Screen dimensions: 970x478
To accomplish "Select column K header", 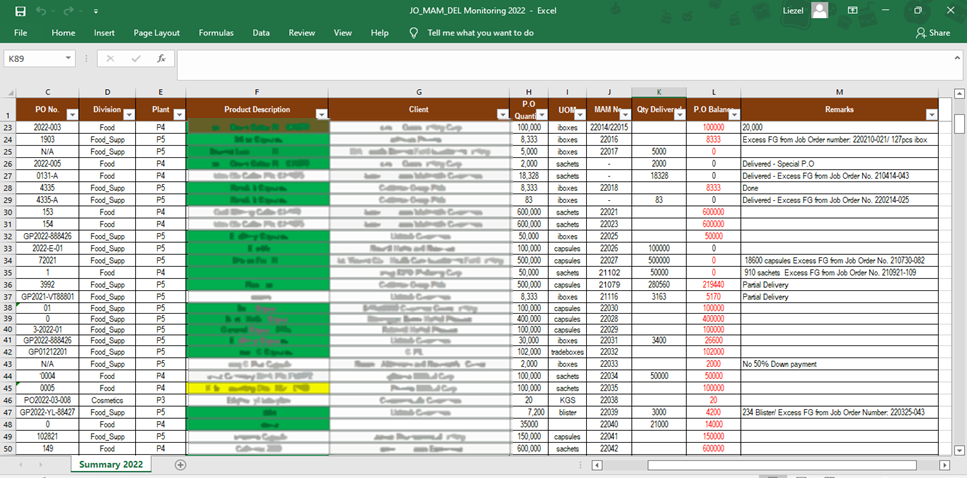I will click(x=659, y=92).
